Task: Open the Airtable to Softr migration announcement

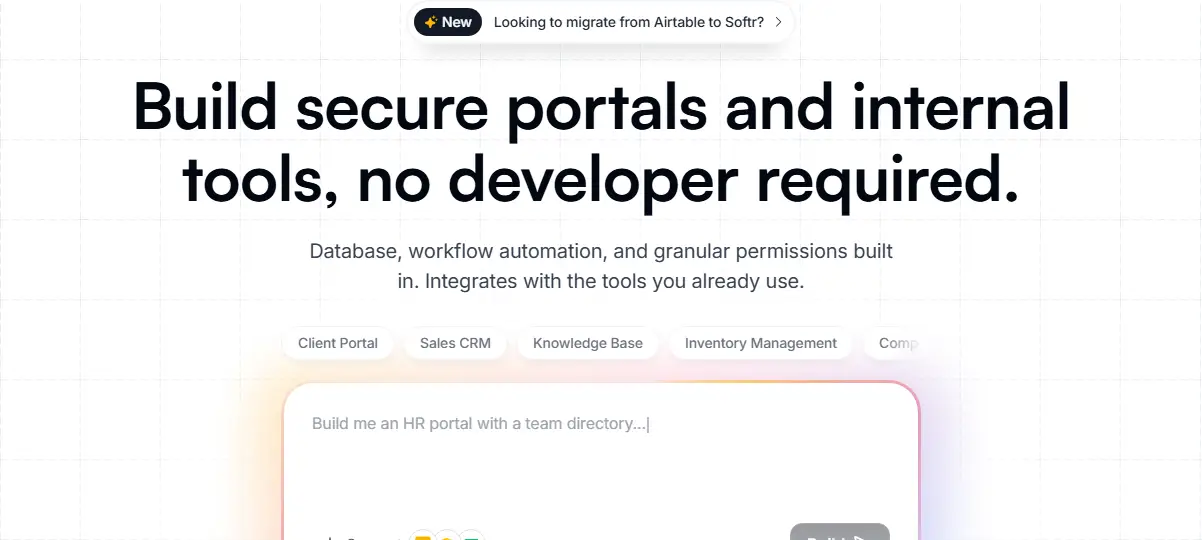Action: point(603,22)
